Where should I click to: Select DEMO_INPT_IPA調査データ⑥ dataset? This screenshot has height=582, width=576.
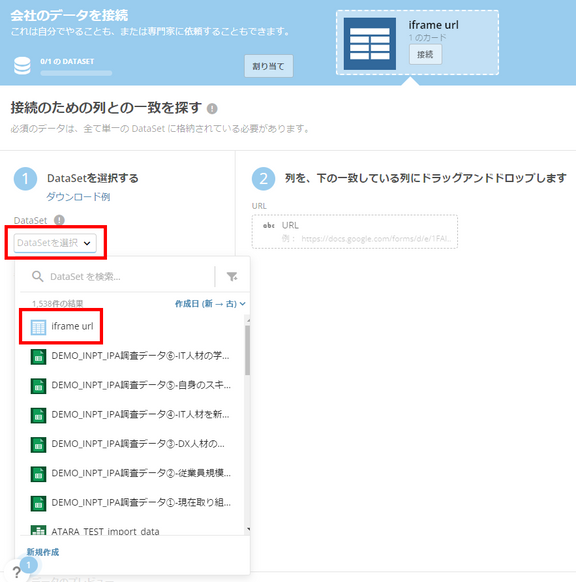[132, 356]
